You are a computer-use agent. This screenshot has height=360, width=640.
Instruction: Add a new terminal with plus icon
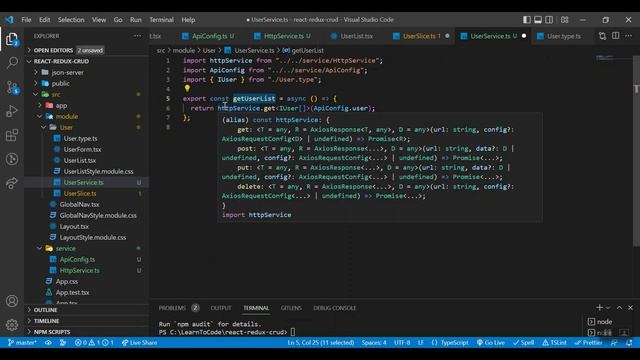click(599, 307)
